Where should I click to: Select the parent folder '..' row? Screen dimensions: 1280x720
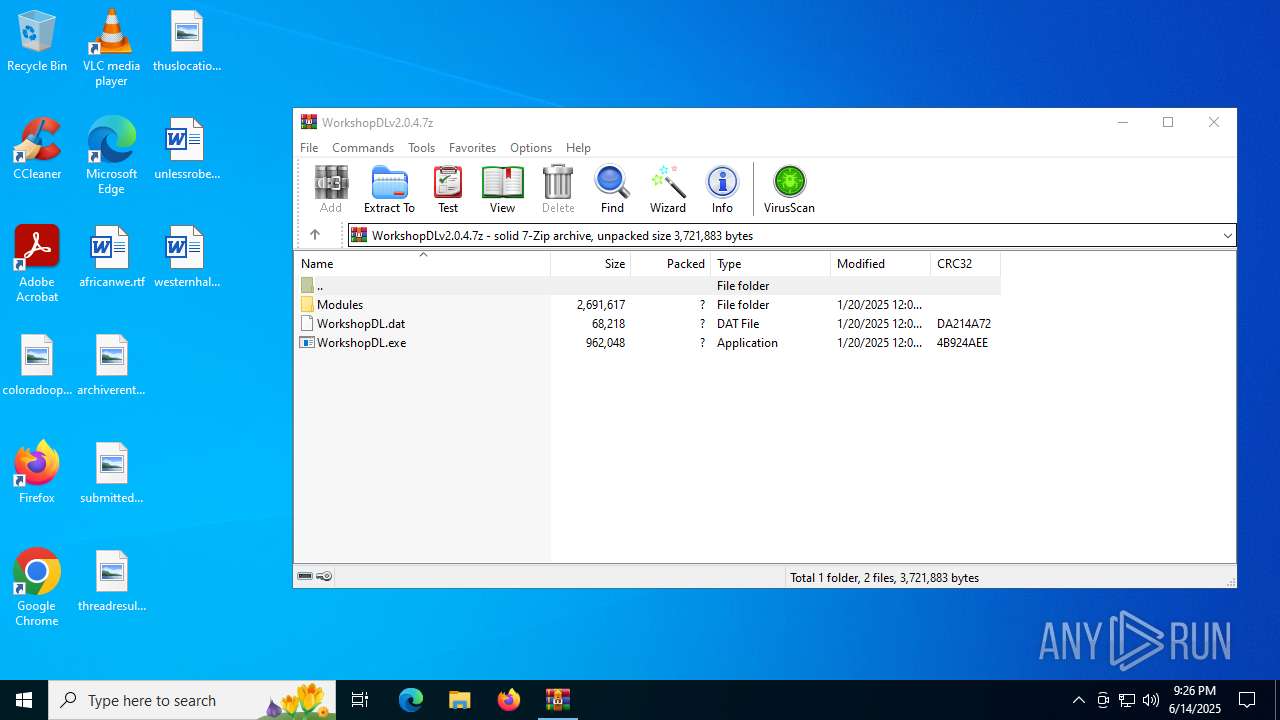[x=647, y=285]
